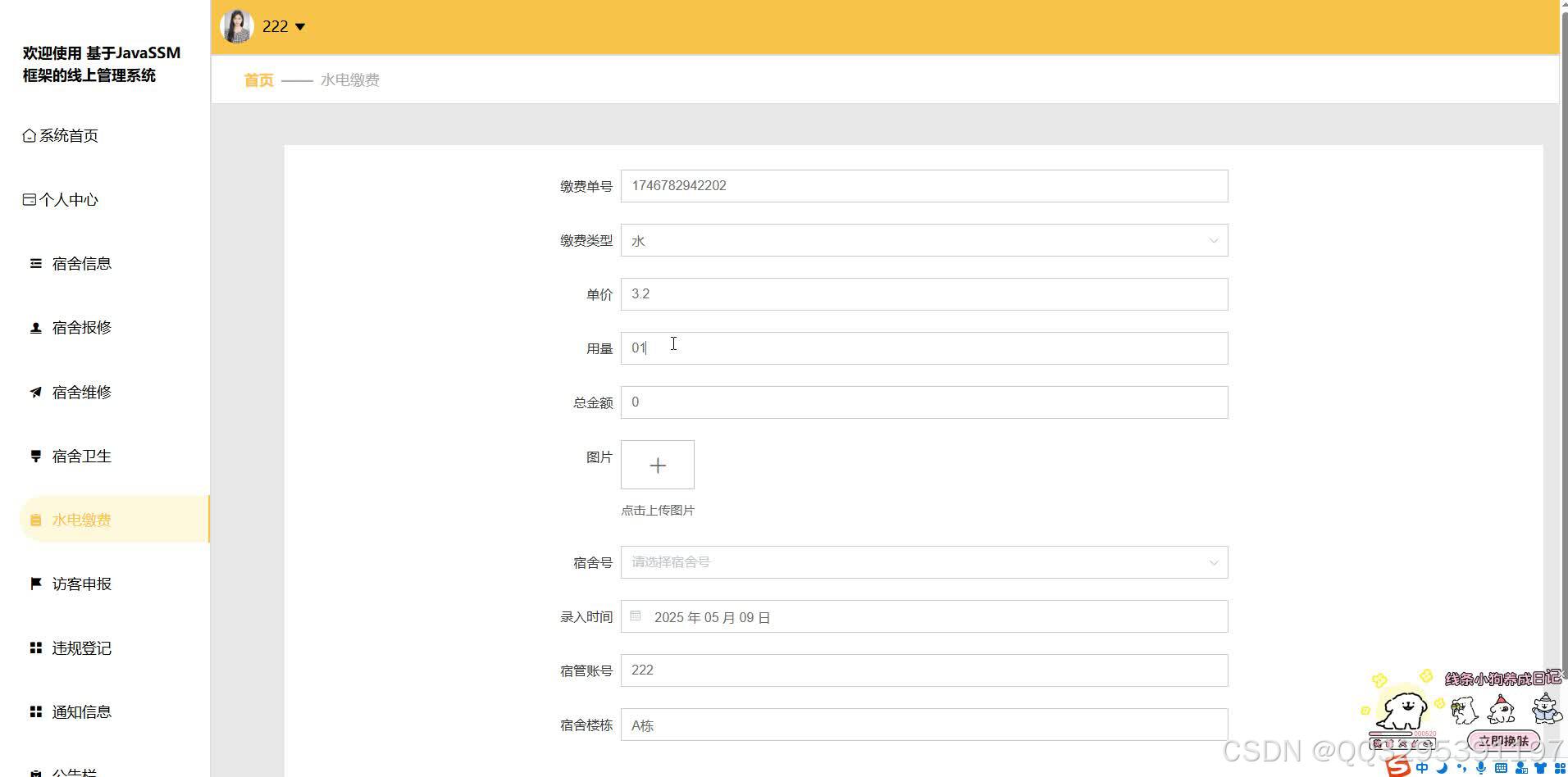Click the 违规登记 grid icon
This screenshot has height=777, width=1568.
point(35,647)
